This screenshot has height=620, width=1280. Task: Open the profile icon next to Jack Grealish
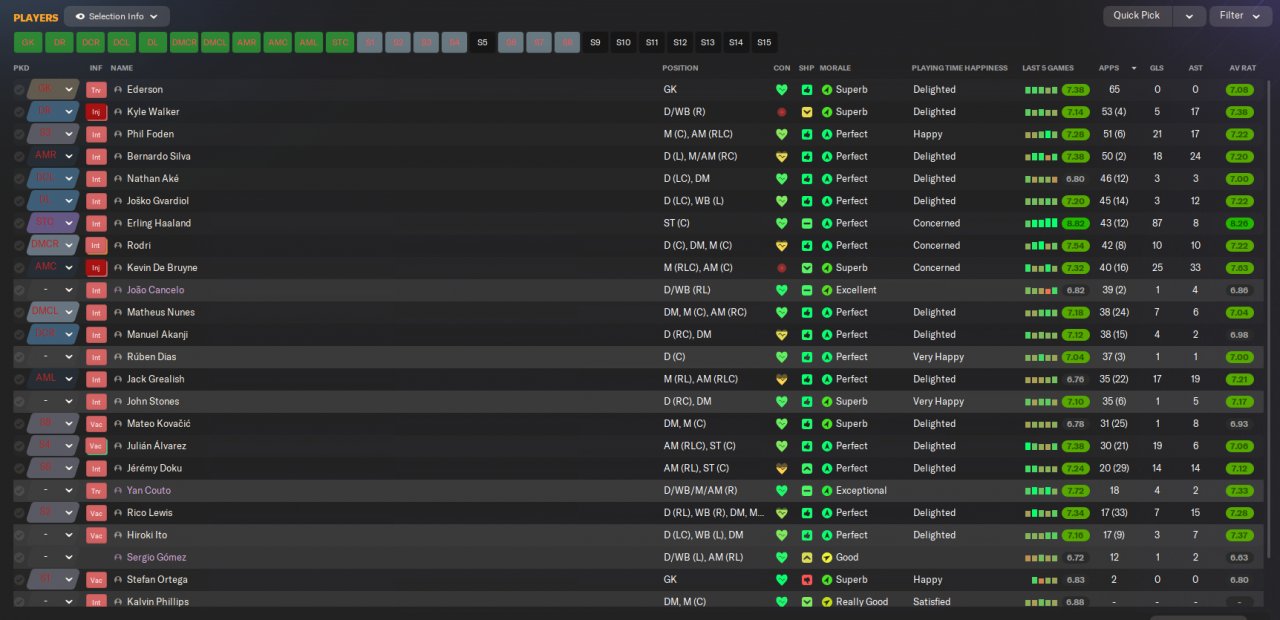(118, 379)
